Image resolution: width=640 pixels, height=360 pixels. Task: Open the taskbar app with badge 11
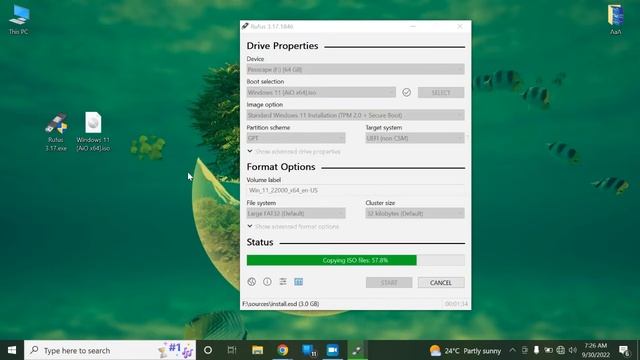[x=308, y=350]
